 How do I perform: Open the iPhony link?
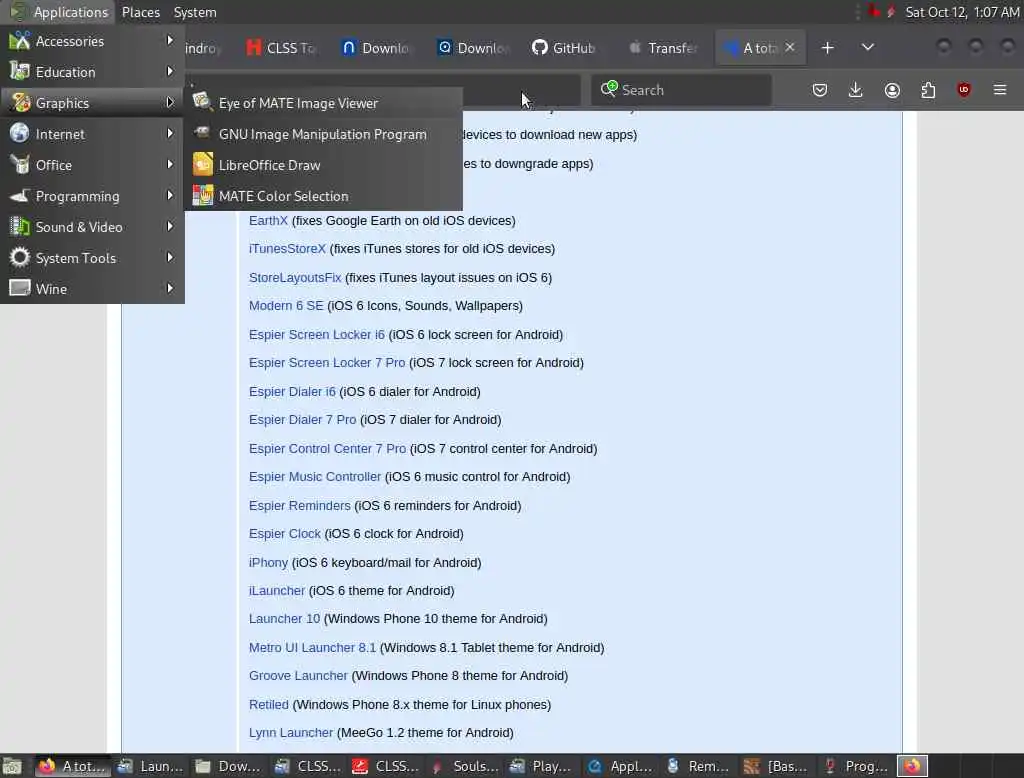(x=268, y=562)
